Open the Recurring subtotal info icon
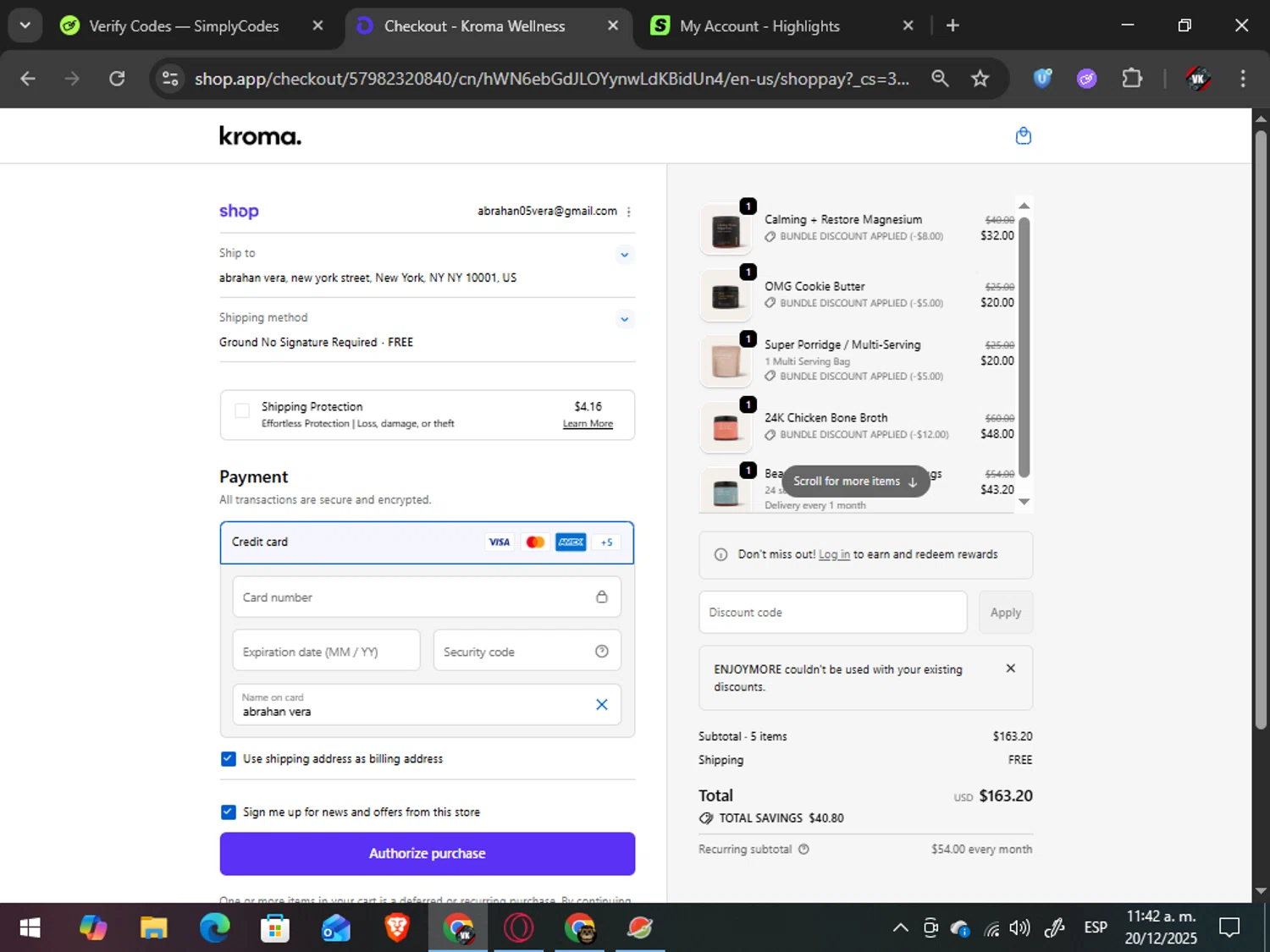Screen dimensions: 1270x952 pyautogui.click(x=803, y=849)
